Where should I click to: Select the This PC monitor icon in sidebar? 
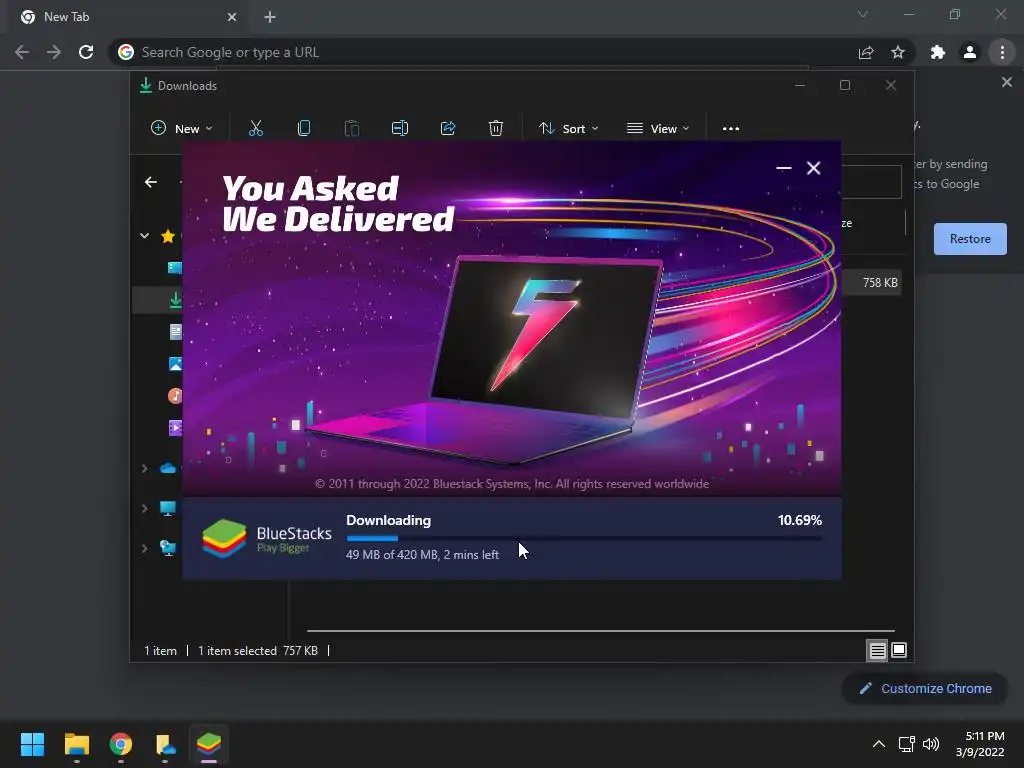[x=168, y=508]
